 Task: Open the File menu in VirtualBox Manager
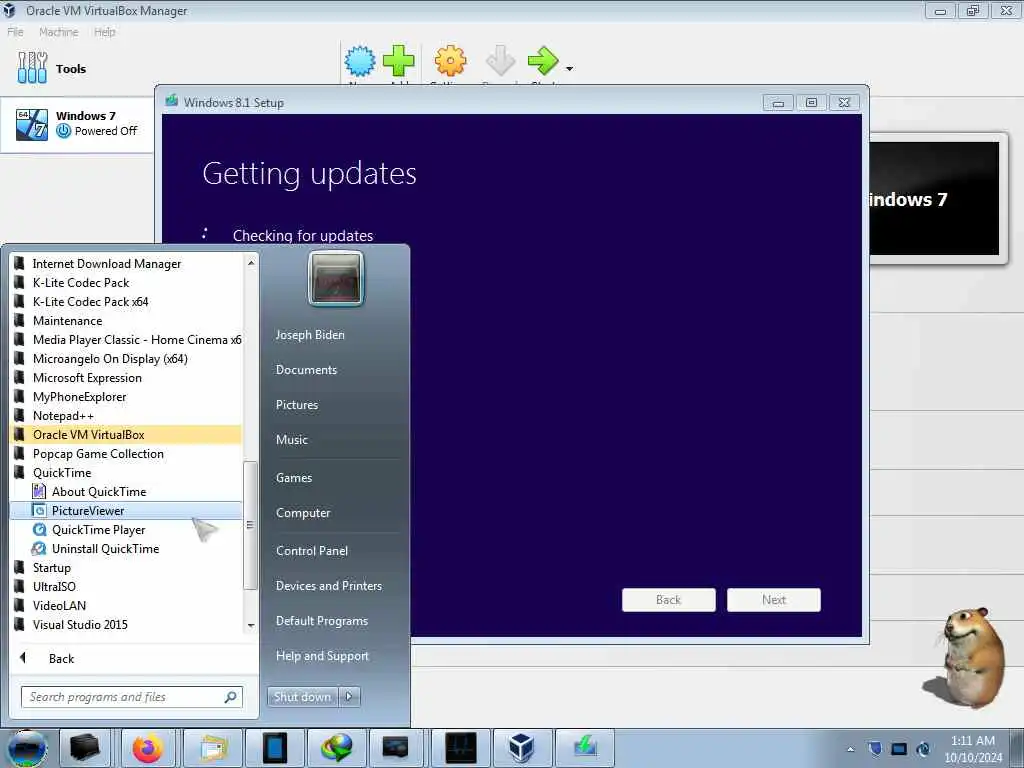(15, 32)
